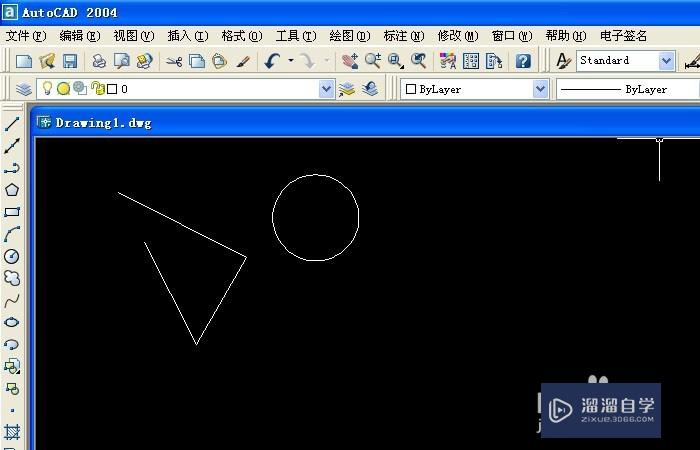Select the Polygon tool
This screenshot has height=450, width=700.
click(x=12, y=190)
